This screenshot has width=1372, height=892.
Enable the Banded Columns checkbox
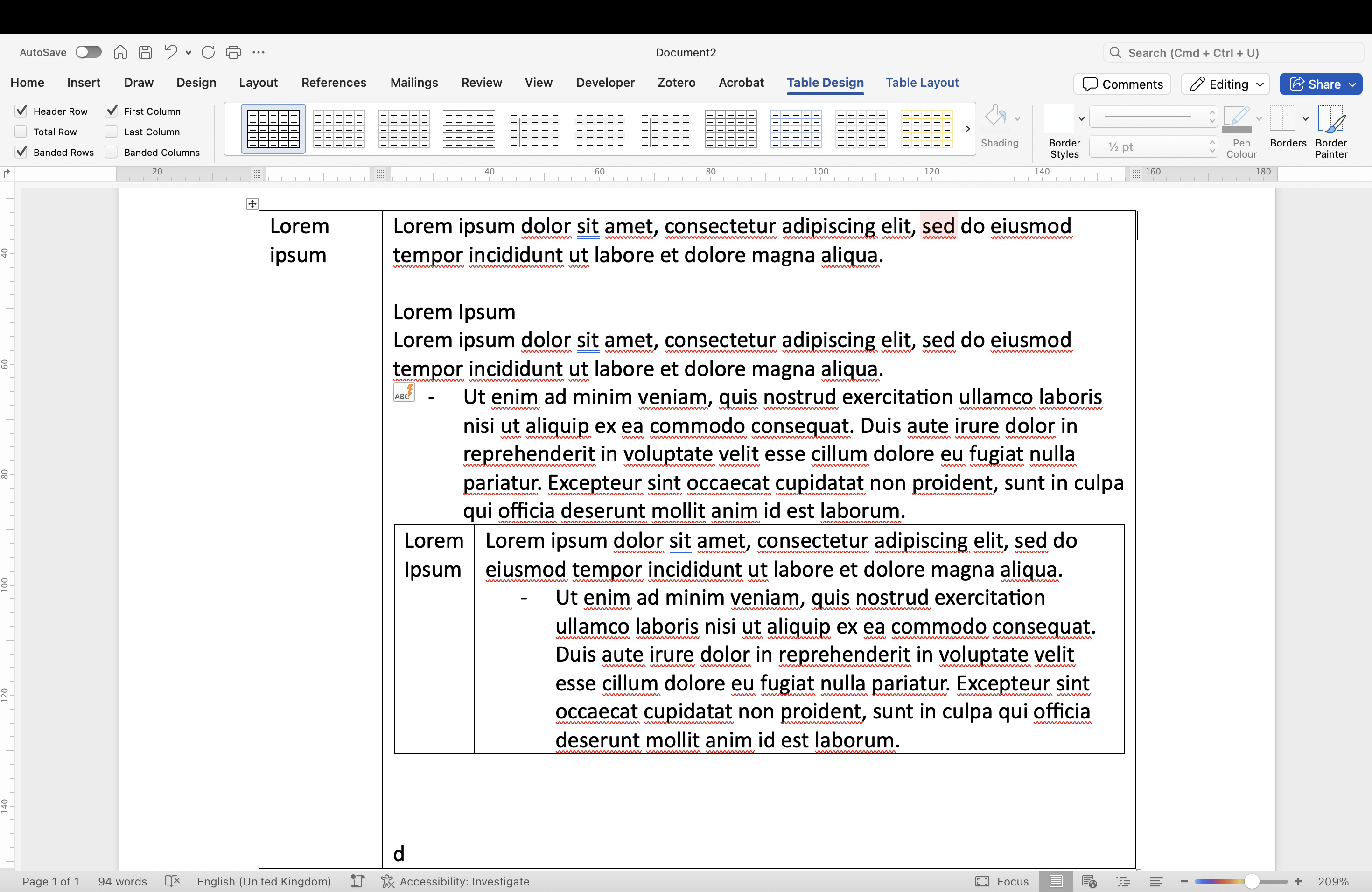point(112,152)
